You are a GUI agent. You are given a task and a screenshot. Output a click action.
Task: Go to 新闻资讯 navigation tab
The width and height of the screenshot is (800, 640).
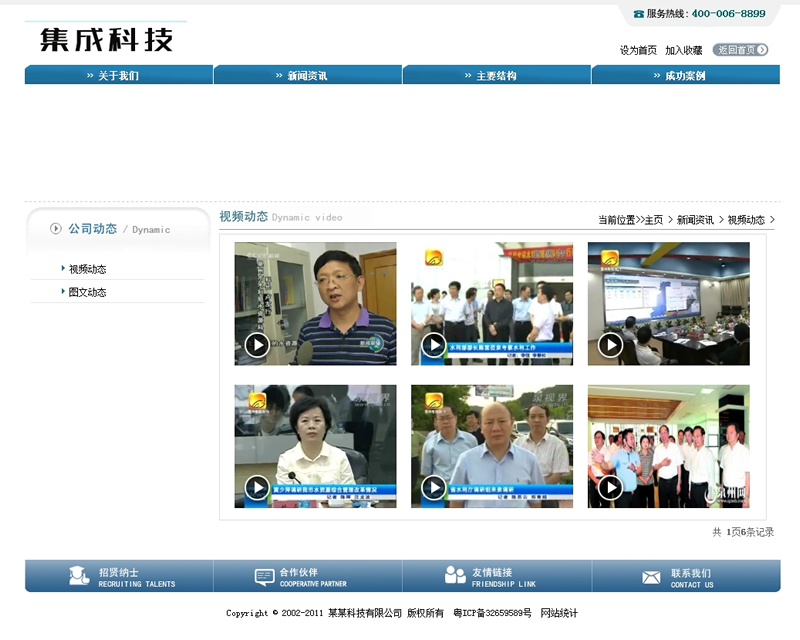click(x=307, y=76)
